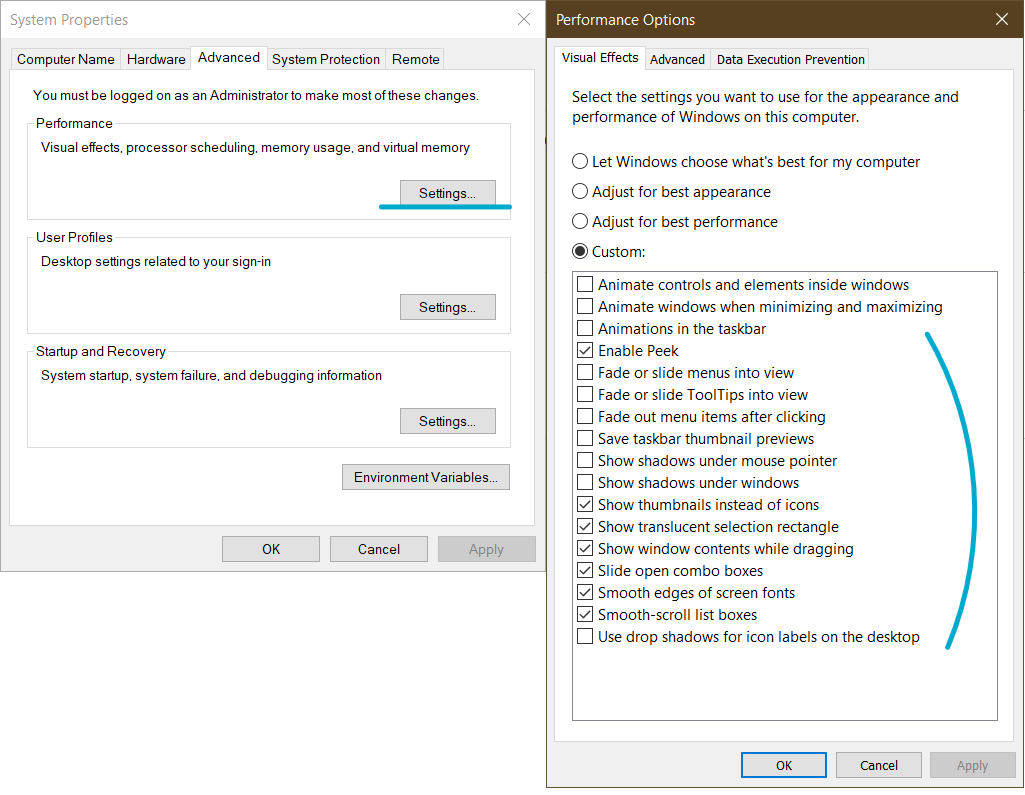Check Show shadows under mouse pointer
This screenshot has width=1025, height=795.
(585, 460)
